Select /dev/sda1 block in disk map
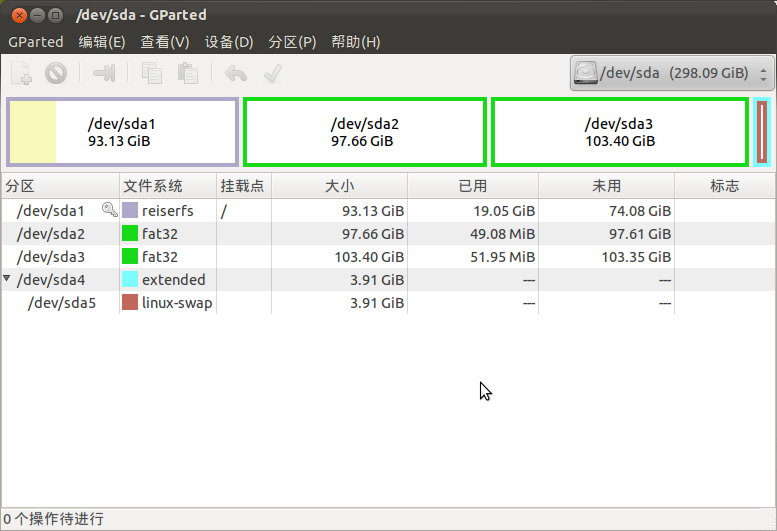This screenshot has height=531, width=777. [x=122, y=132]
